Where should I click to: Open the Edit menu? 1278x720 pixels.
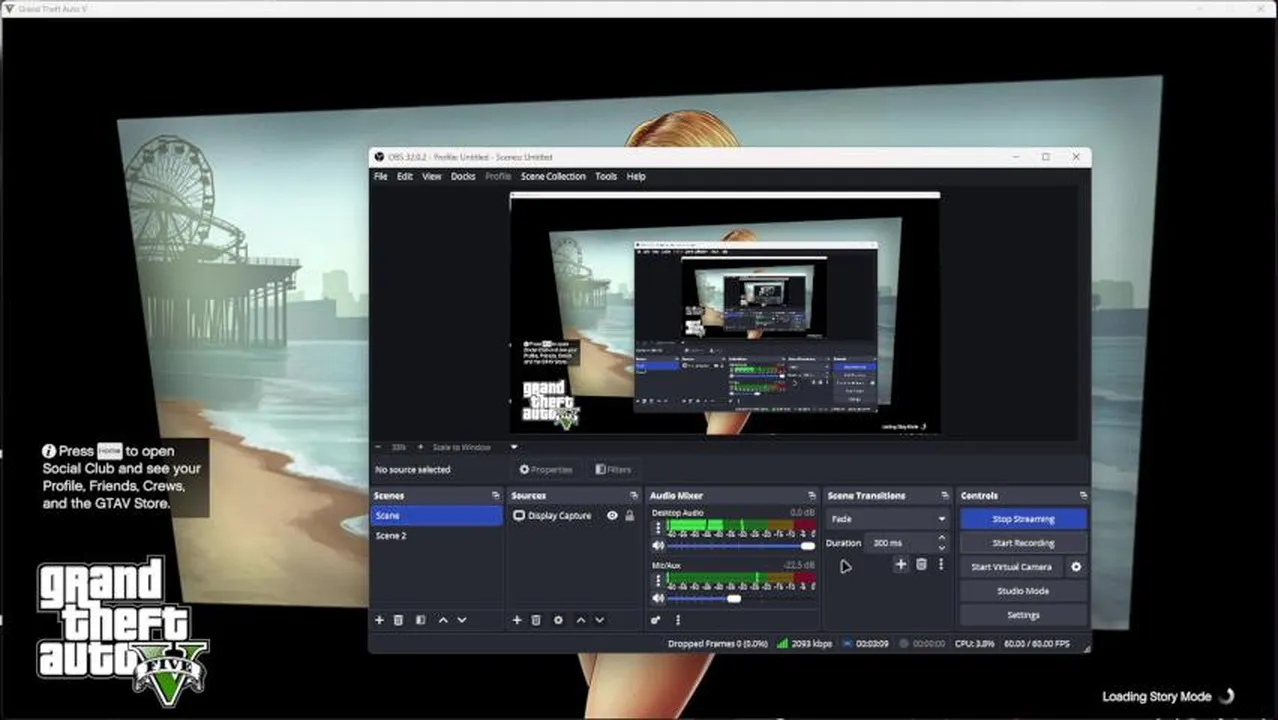405,176
